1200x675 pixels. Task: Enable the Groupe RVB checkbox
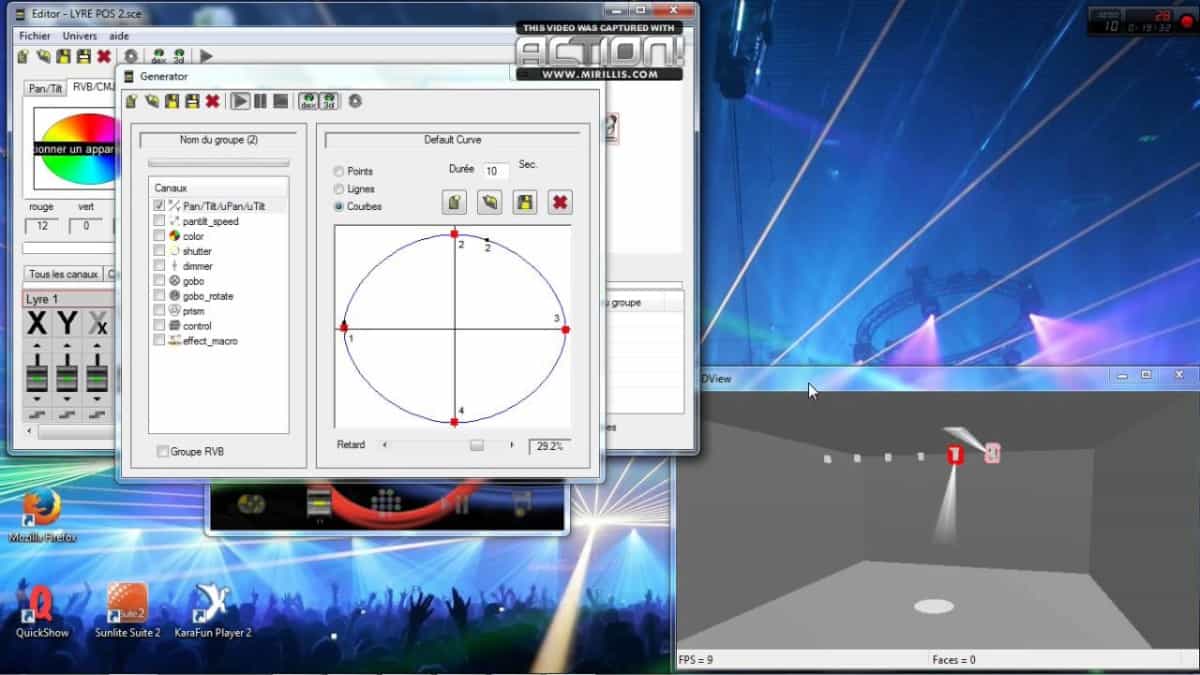tap(162, 451)
